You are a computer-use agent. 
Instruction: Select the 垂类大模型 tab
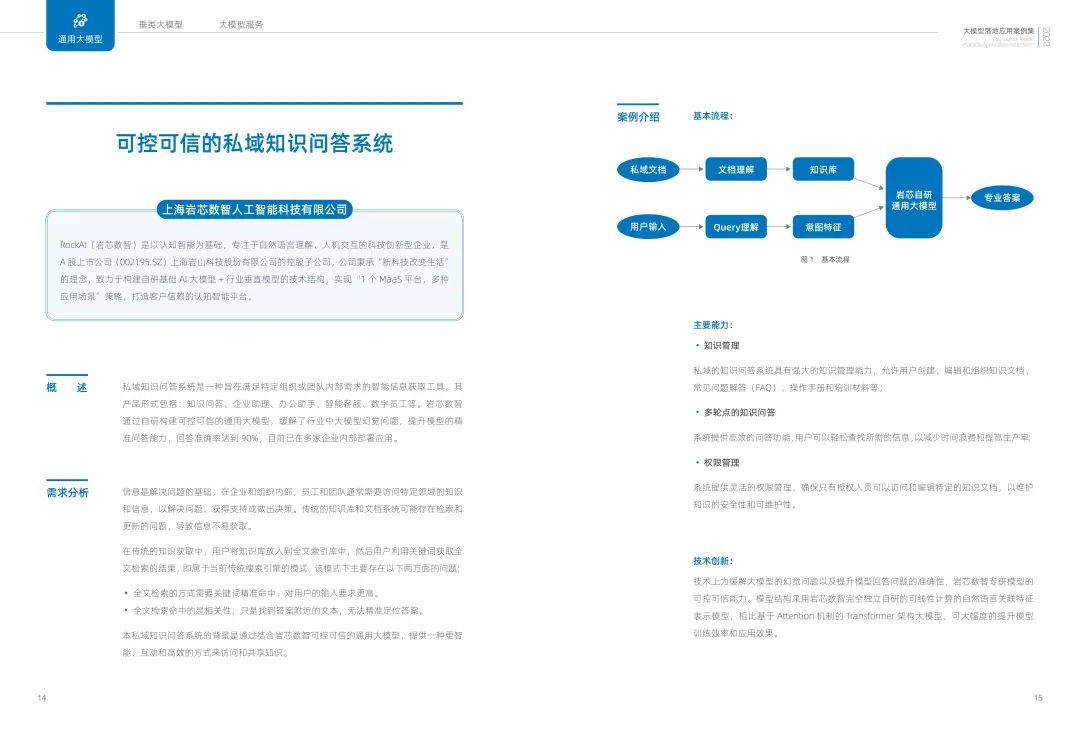(160, 24)
